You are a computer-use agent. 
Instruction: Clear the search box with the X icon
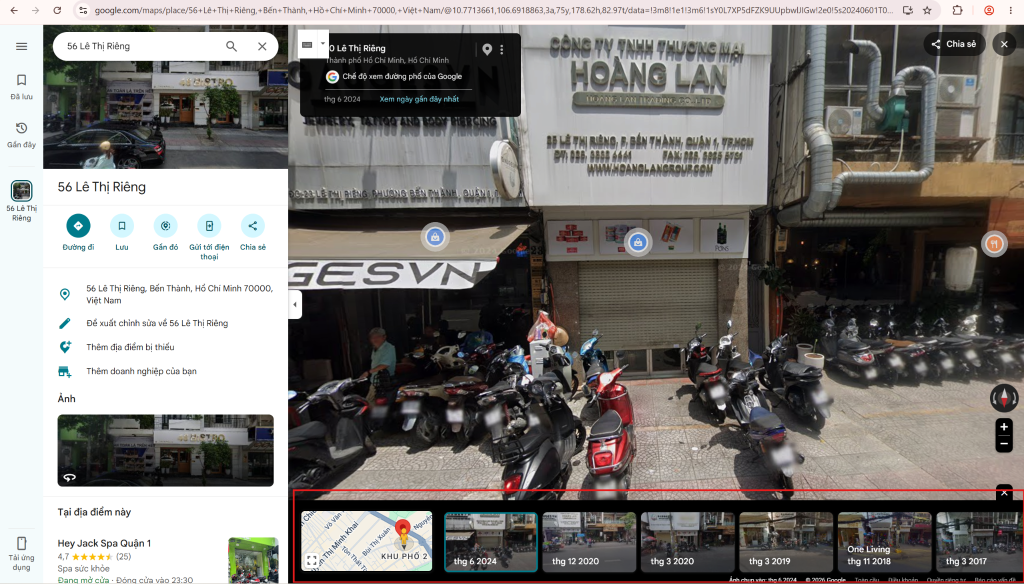pyautogui.click(x=262, y=46)
